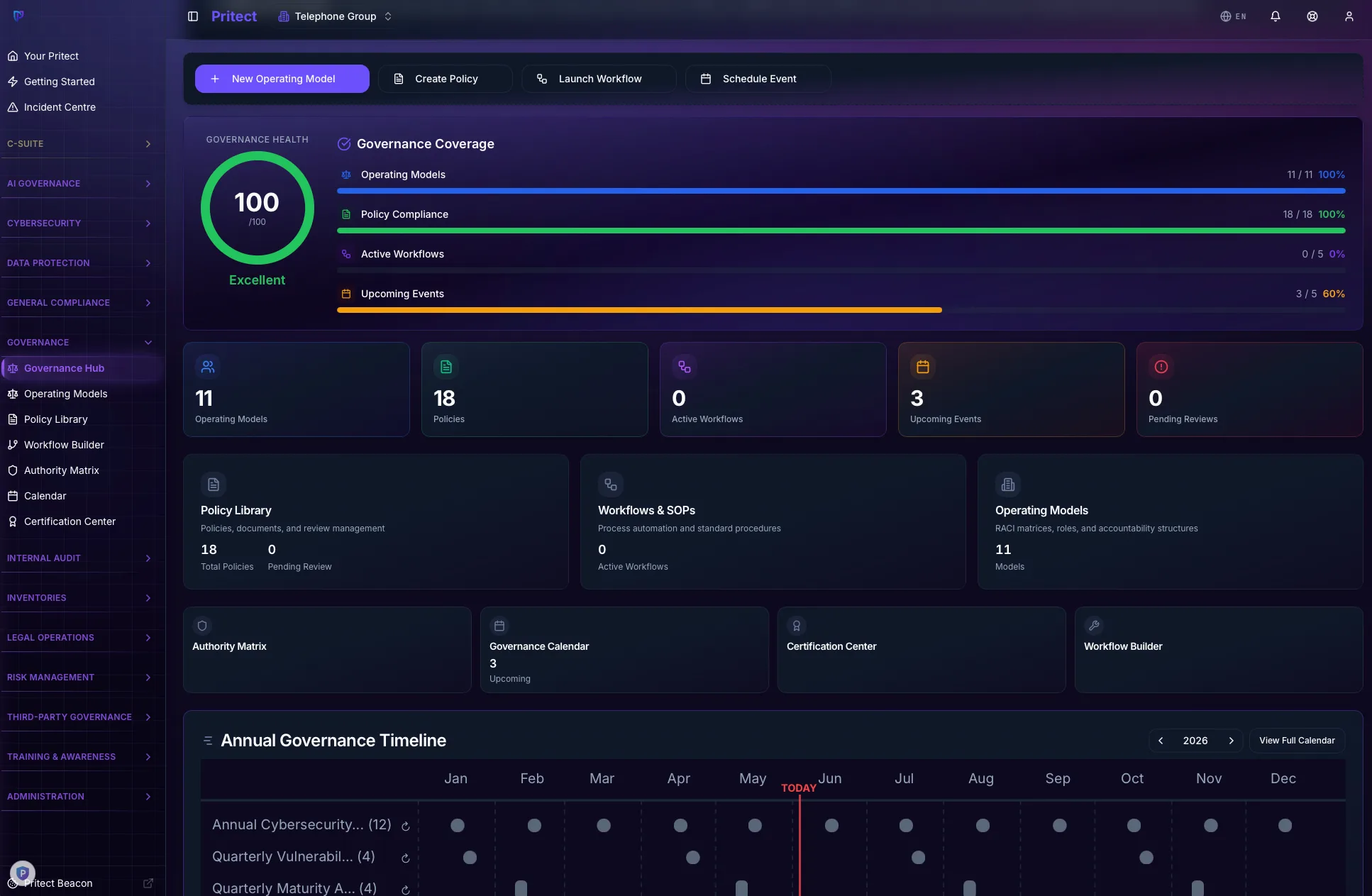
Task: Expand the Inventories section
Action: pyautogui.click(x=79, y=598)
